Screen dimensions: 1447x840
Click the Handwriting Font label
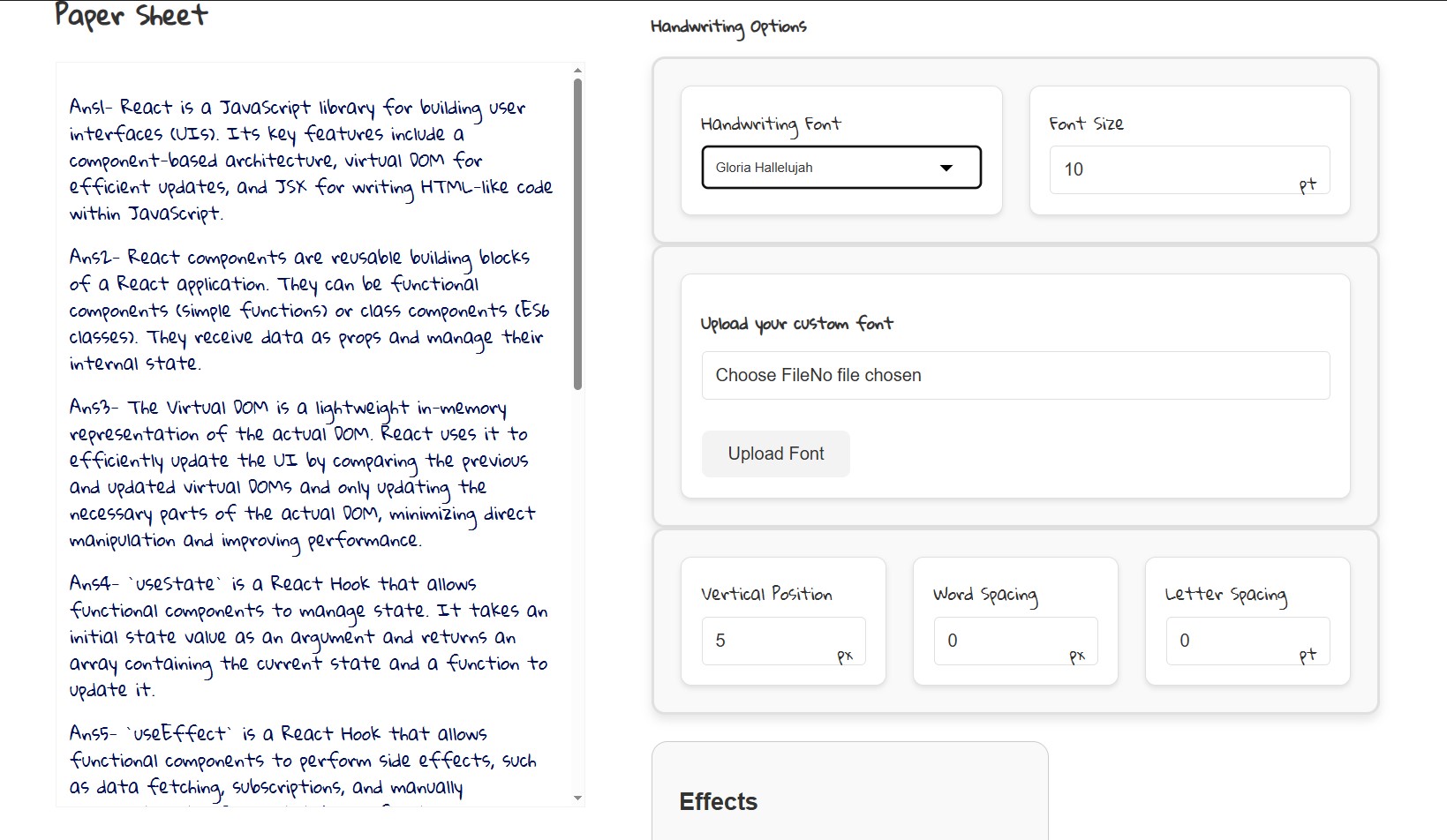tap(771, 124)
